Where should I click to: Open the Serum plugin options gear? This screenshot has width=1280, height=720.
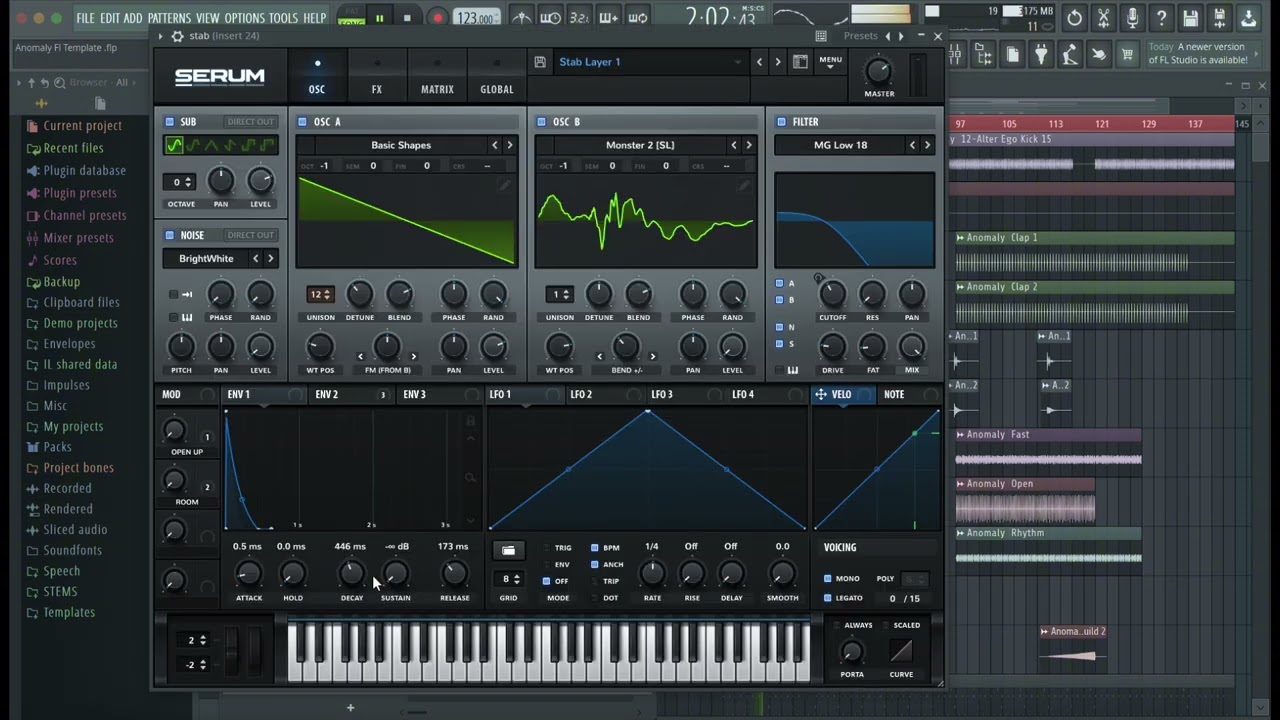tap(177, 36)
